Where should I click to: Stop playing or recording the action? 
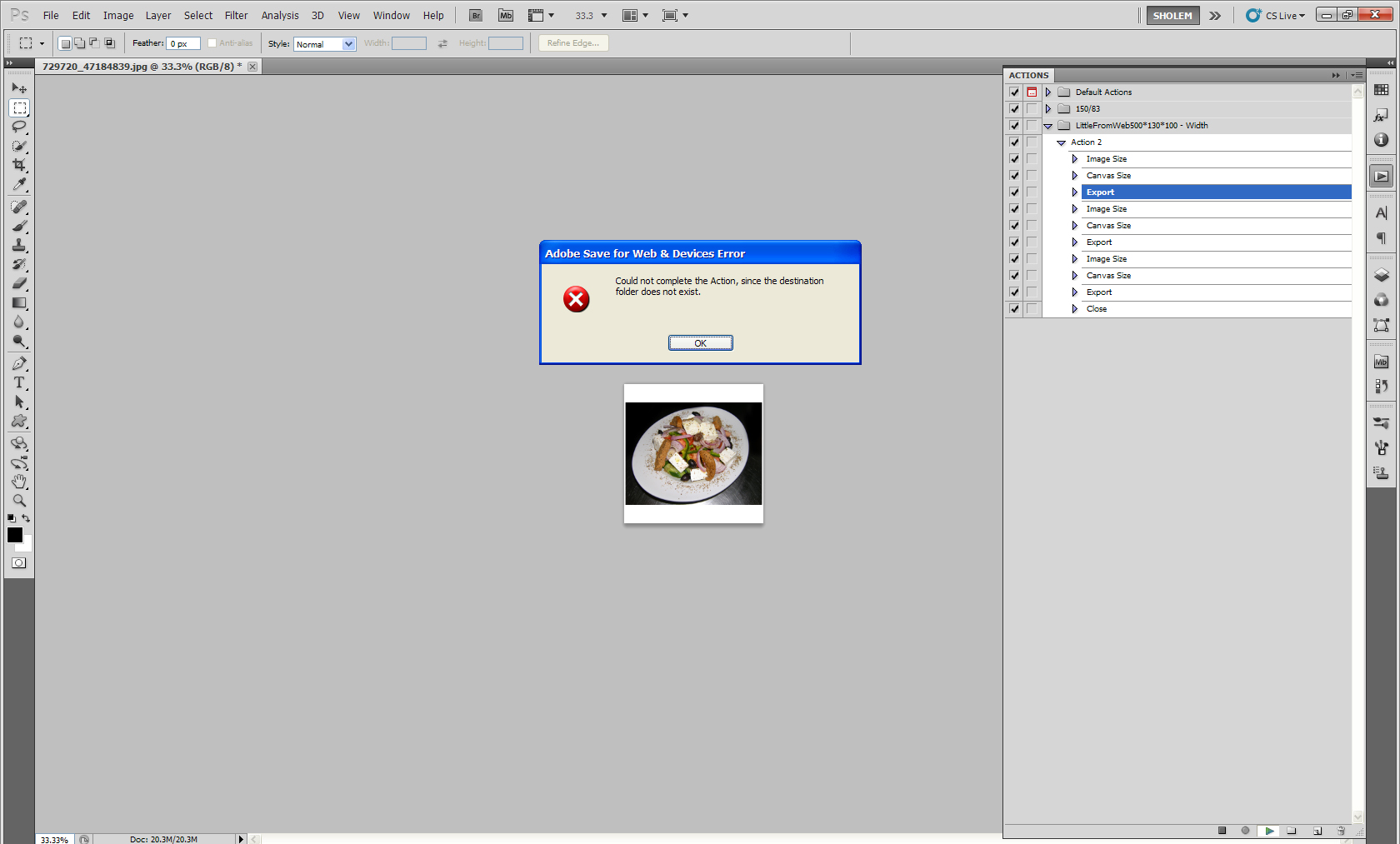pos(1222,831)
